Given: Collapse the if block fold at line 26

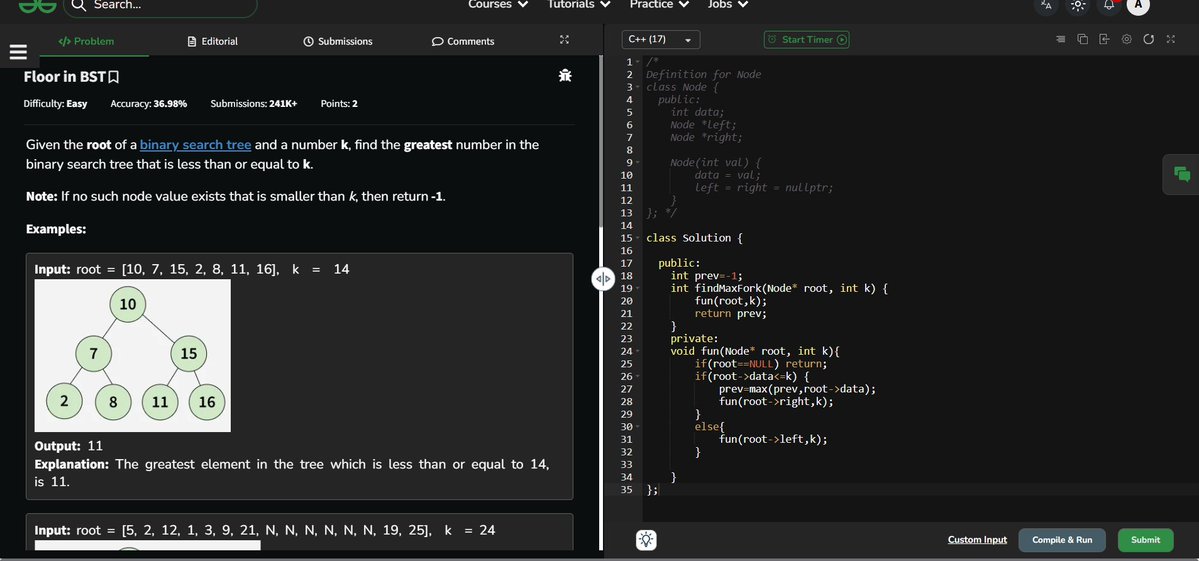Looking at the screenshot, I should pos(638,376).
